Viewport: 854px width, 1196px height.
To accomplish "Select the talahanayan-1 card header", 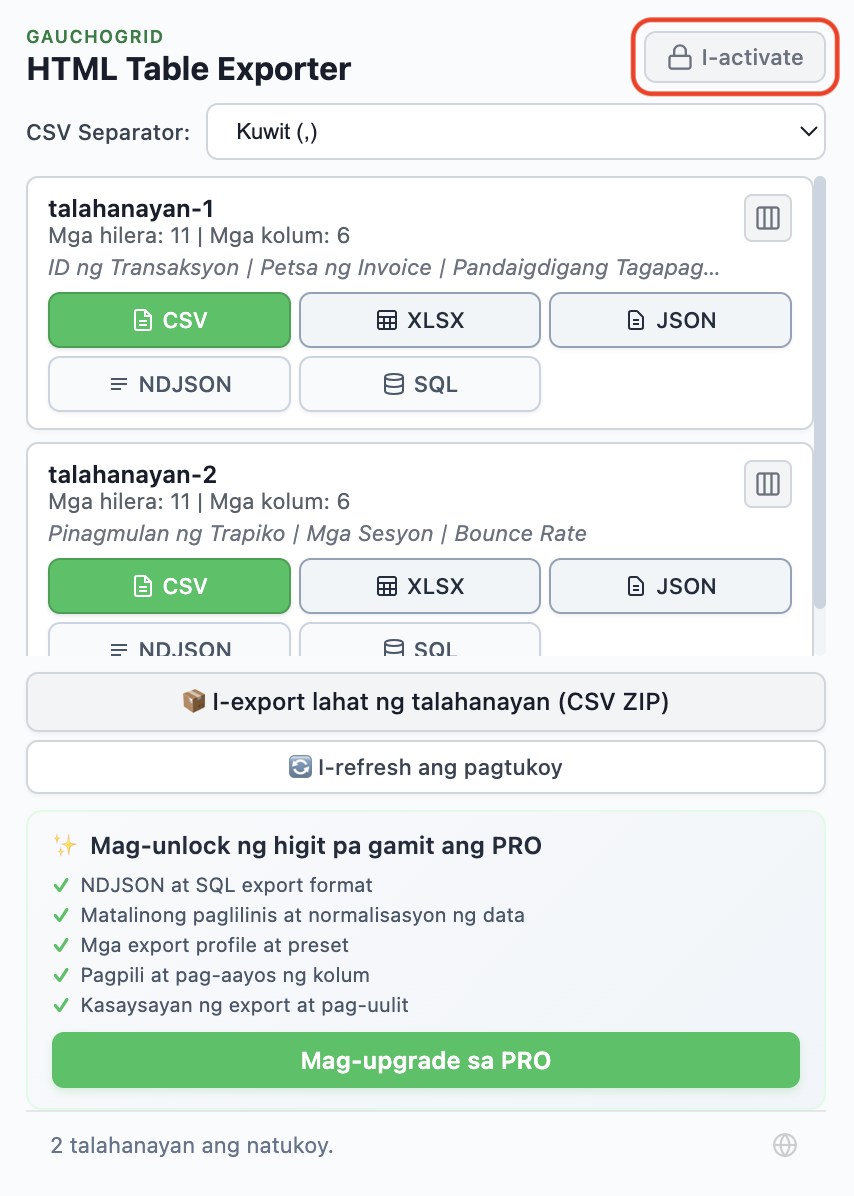I will click(x=131, y=209).
